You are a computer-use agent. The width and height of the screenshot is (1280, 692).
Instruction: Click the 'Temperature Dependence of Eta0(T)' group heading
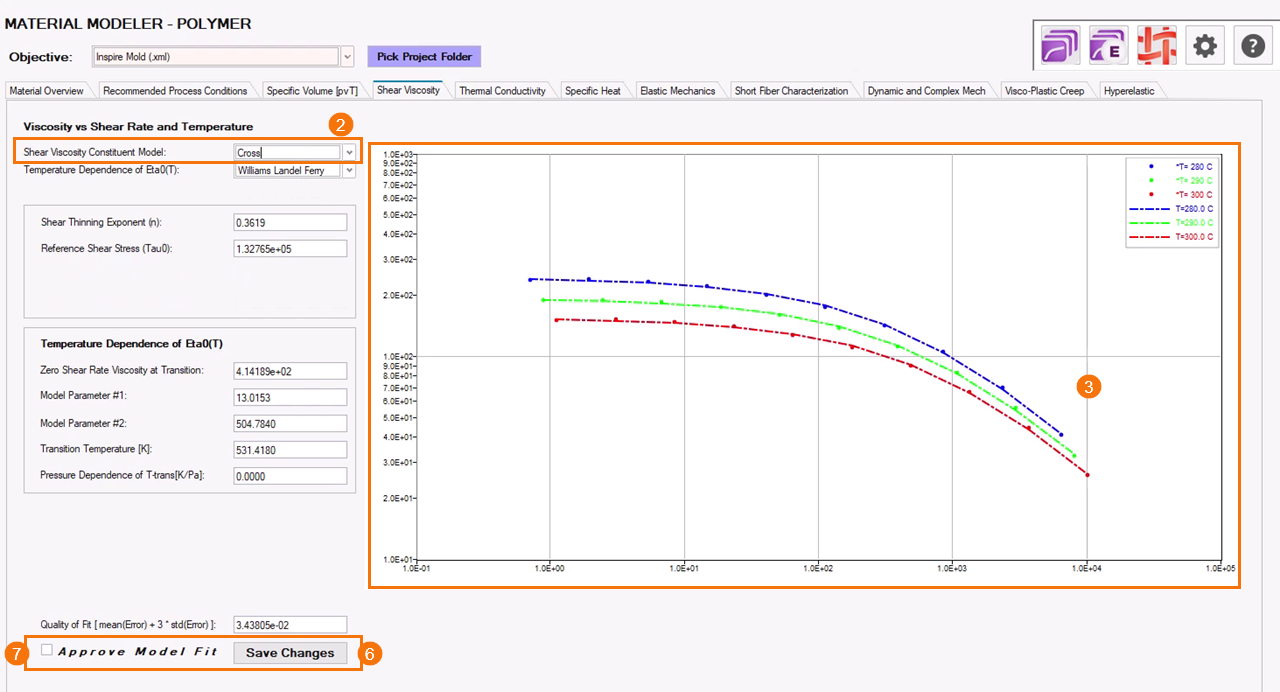[132, 344]
